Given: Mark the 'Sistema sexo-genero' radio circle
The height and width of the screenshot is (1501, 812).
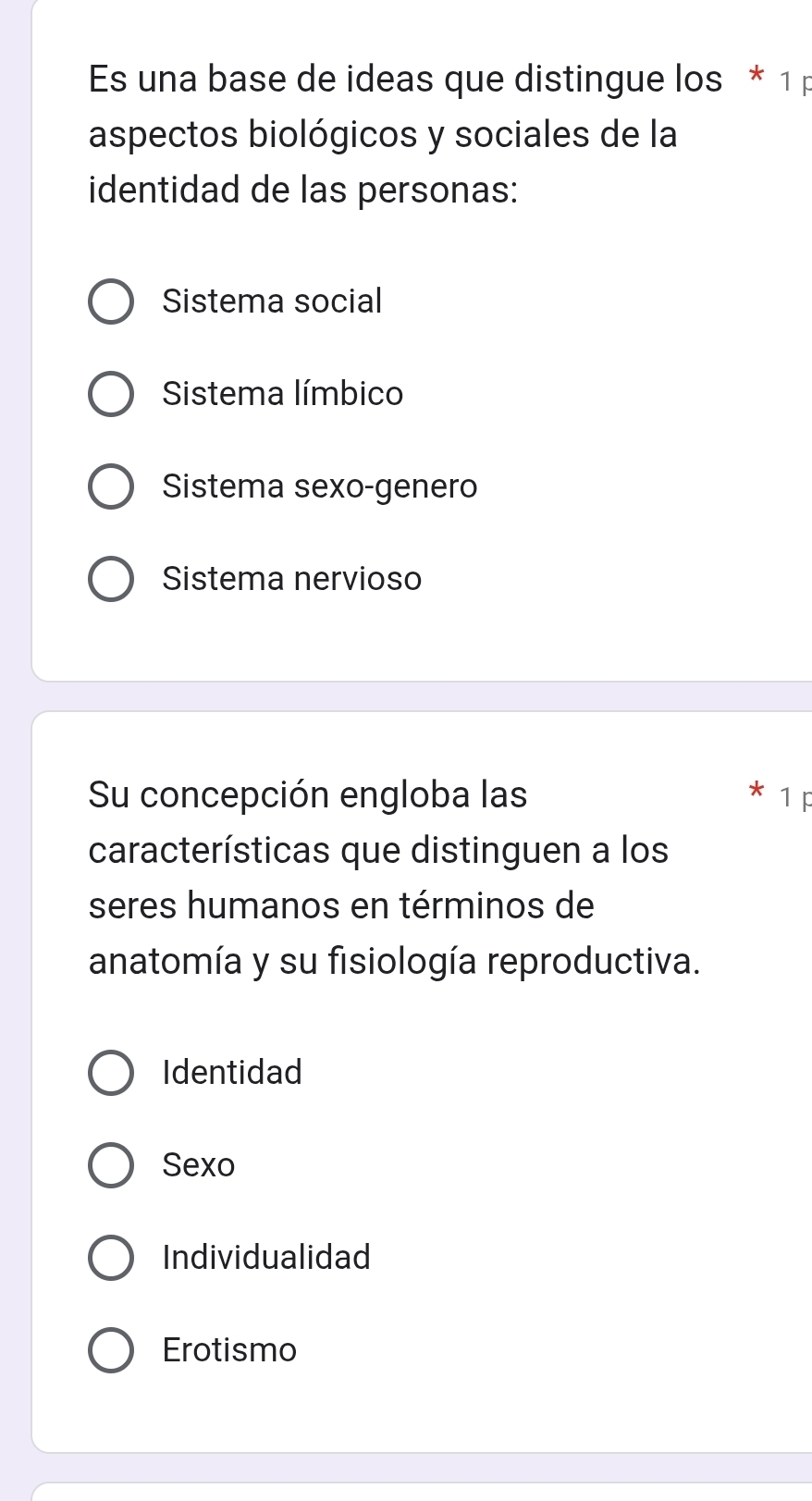Looking at the screenshot, I should pyautogui.click(x=111, y=486).
